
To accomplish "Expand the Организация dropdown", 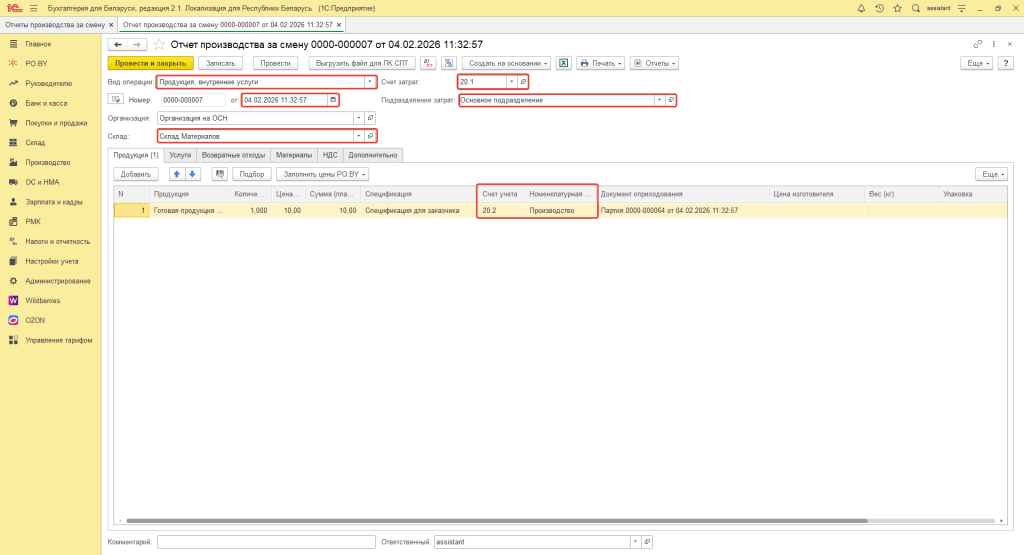I will pos(359,118).
